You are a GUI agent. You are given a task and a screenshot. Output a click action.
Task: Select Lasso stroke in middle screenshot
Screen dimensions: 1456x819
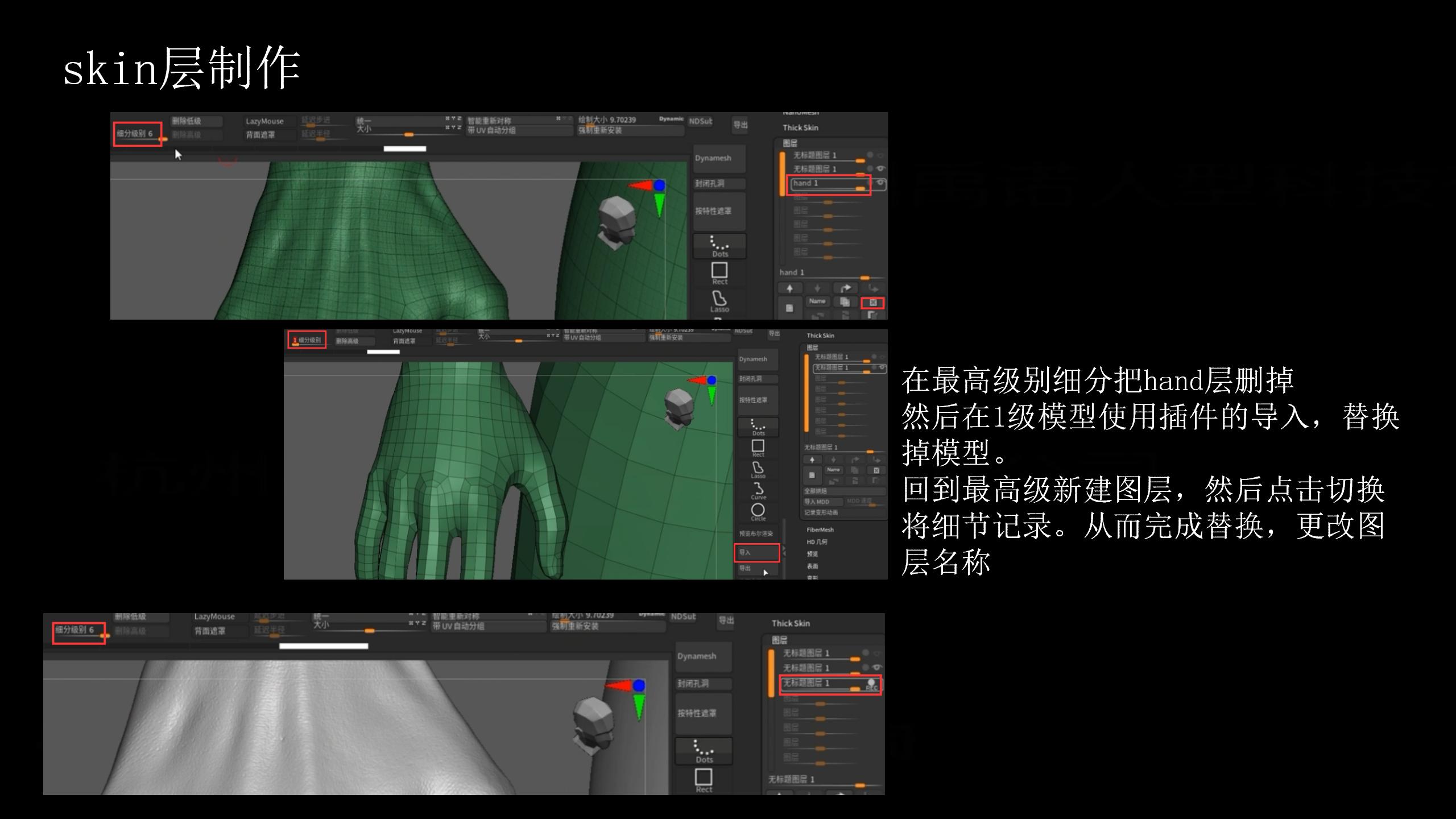(x=758, y=469)
